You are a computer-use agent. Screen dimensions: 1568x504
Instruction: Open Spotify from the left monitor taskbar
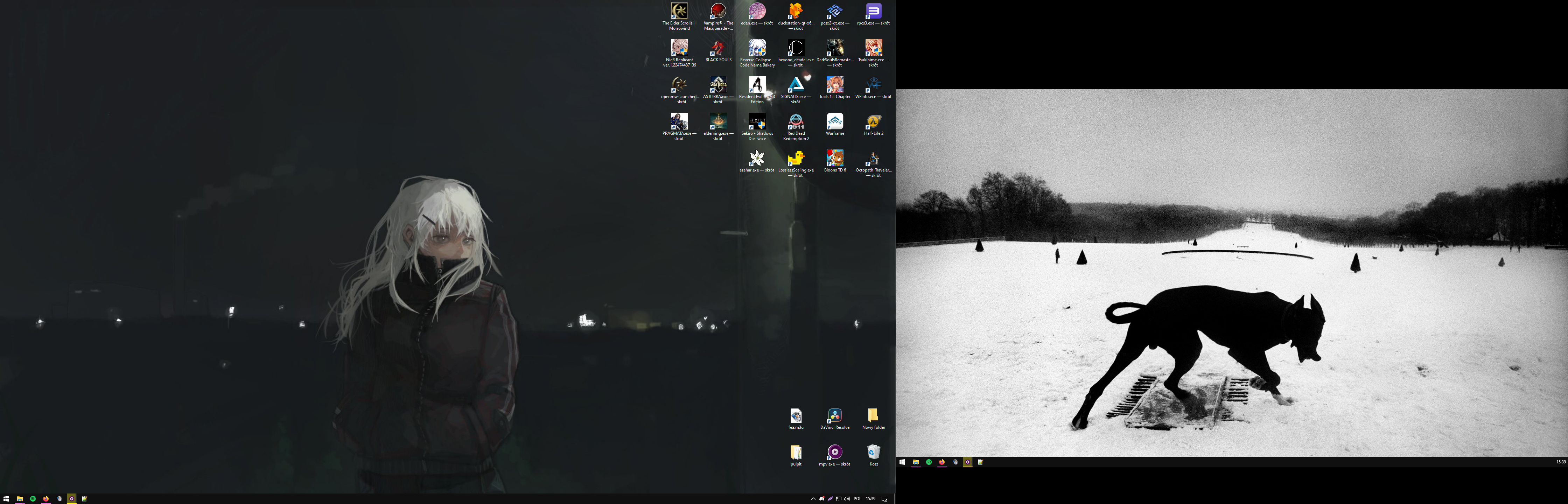pyautogui.click(x=33, y=498)
